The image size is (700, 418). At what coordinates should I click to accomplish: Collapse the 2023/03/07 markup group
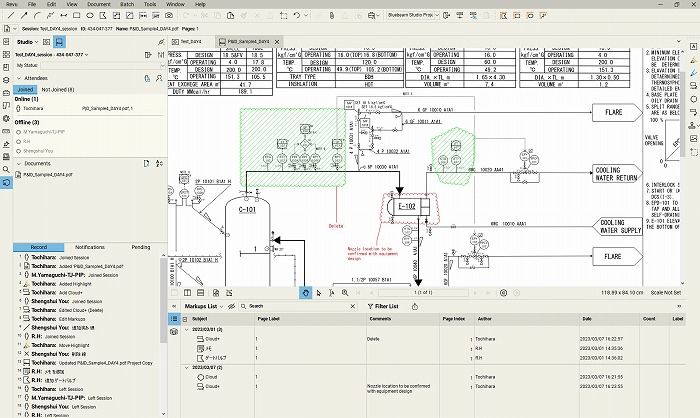[187, 368]
